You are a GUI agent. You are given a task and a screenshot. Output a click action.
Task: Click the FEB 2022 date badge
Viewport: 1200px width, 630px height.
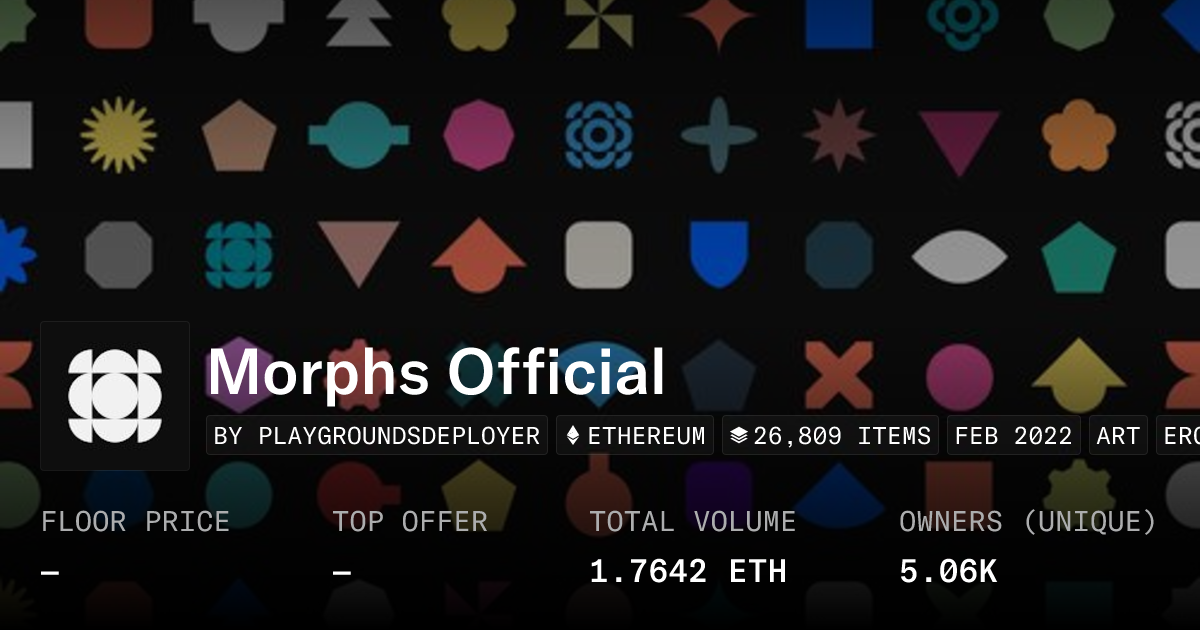tap(1013, 436)
